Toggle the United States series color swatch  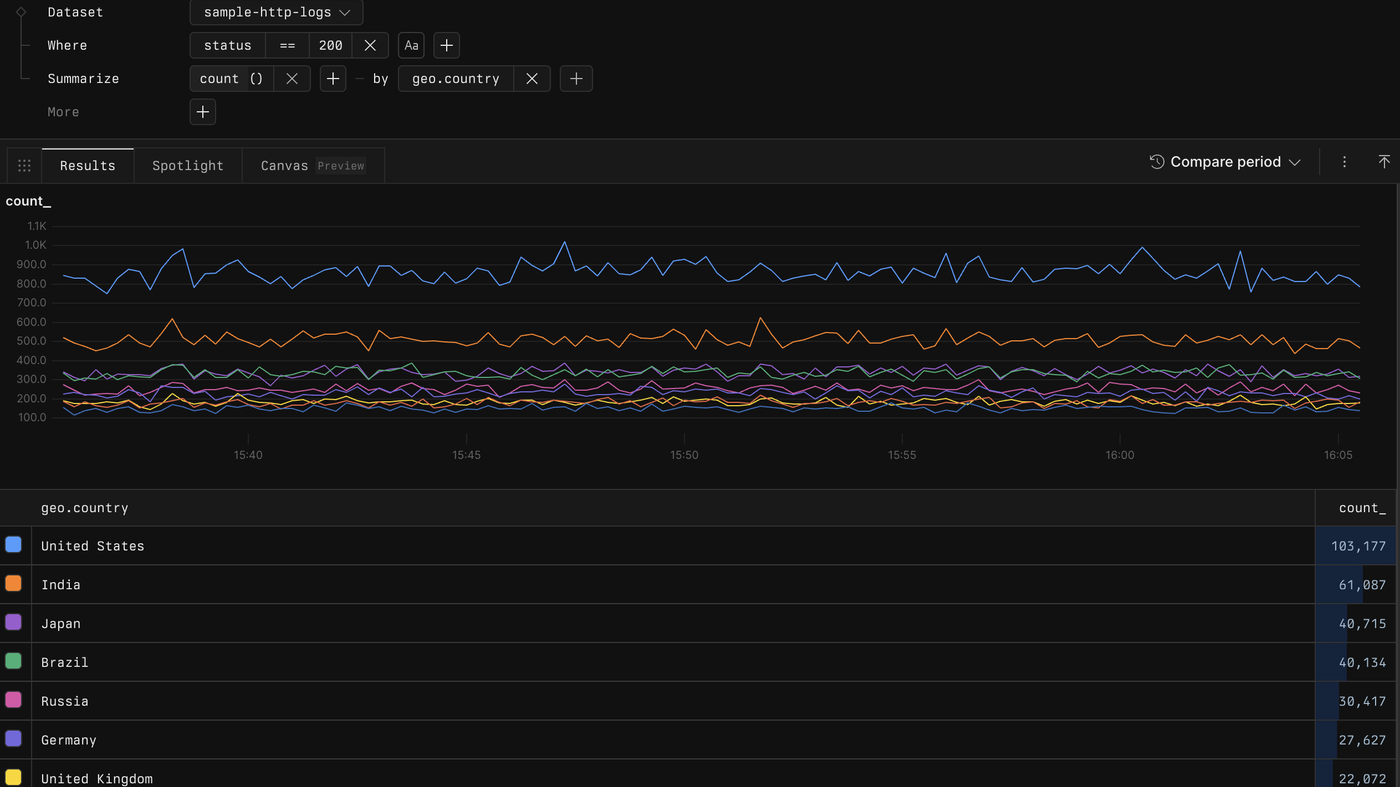point(13,545)
